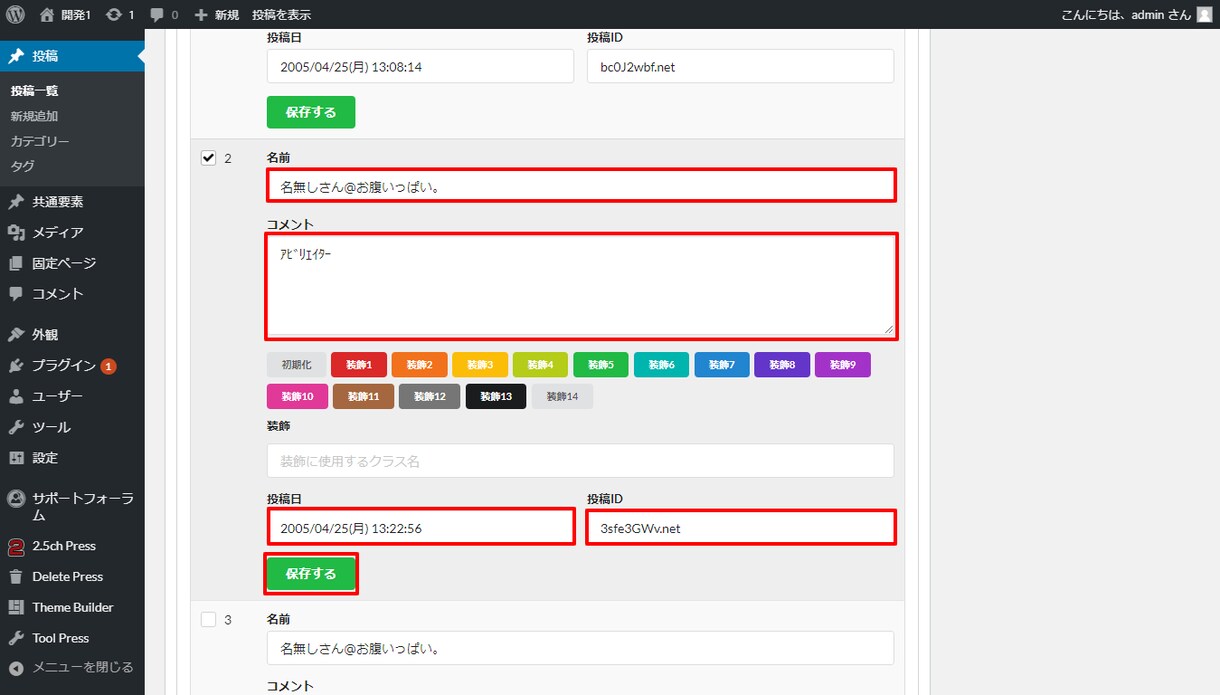Image resolution: width=1220 pixels, height=695 pixels.
Task: Select the pink 装飾10 swatch
Action: click(297, 396)
